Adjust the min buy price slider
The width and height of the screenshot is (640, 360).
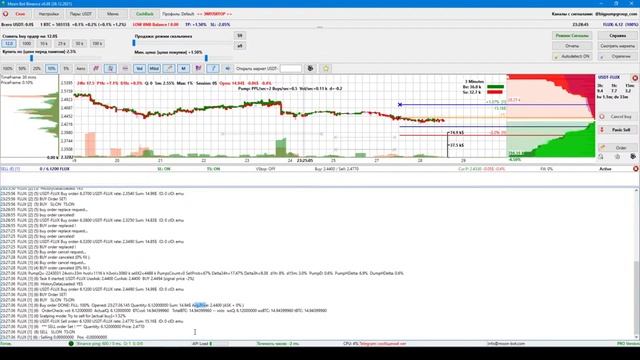tap(206, 58)
